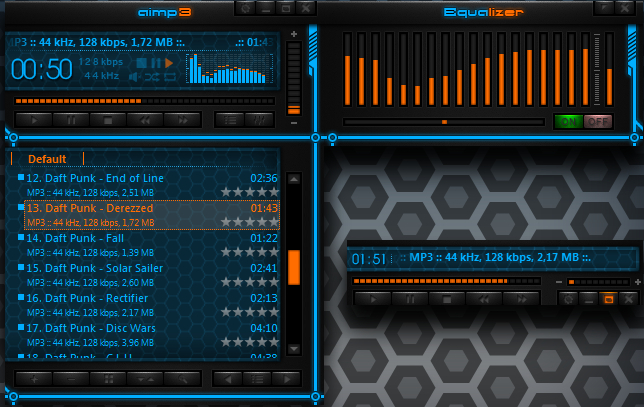Go to next playlist with right arrow

point(287,379)
